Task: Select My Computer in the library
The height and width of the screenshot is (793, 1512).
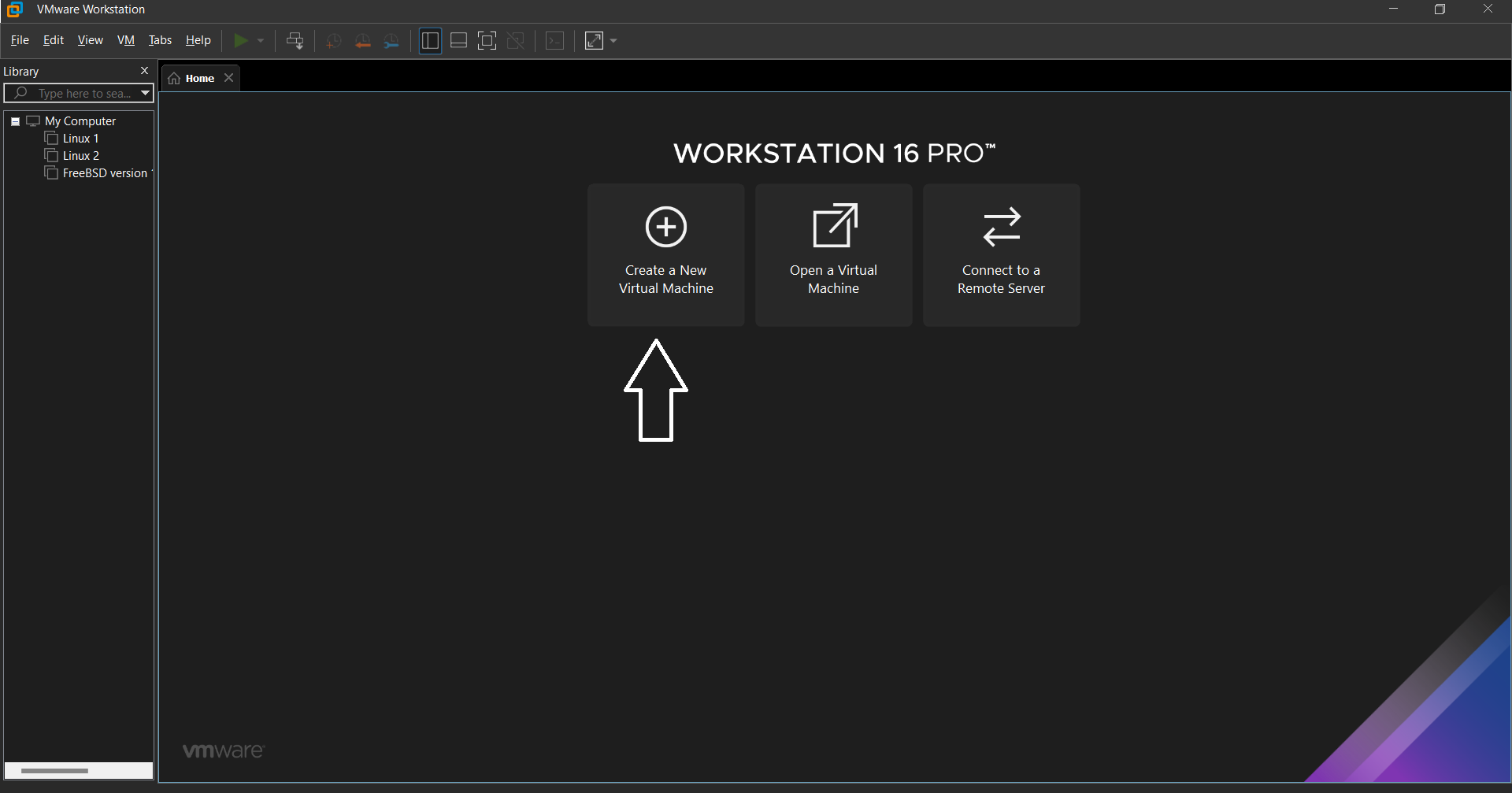Action: (80, 121)
